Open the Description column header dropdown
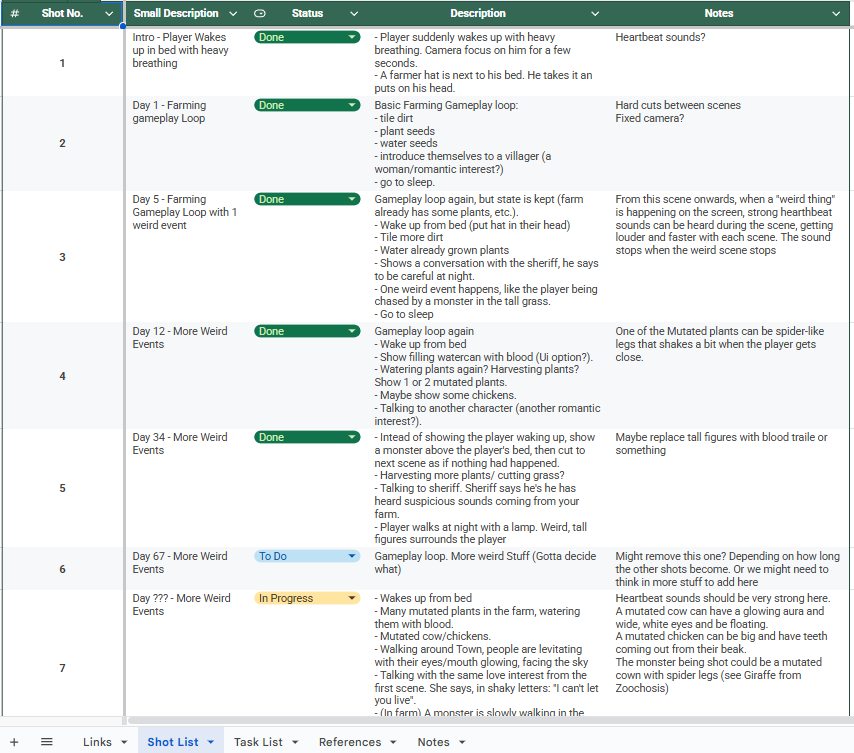Viewport: 854px width, 753px height. pos(595,14)
